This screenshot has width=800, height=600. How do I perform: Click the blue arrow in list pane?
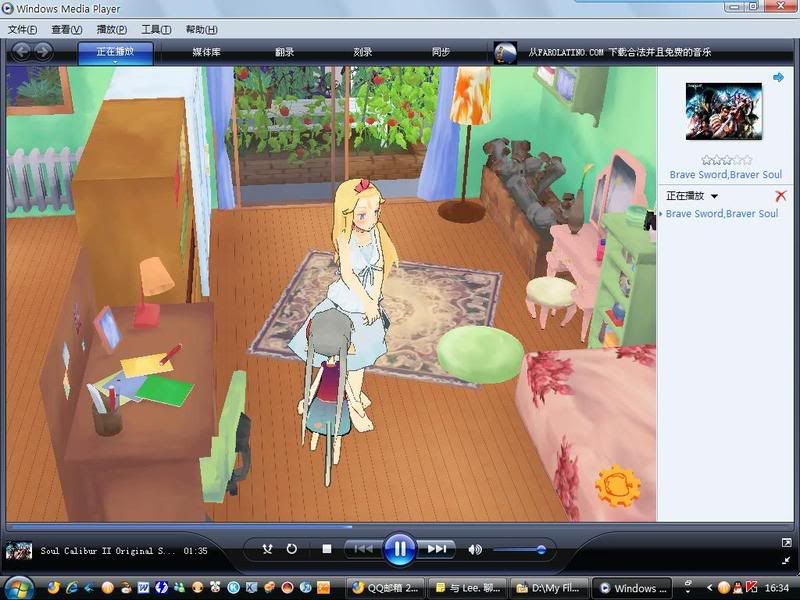click(778, 78)
